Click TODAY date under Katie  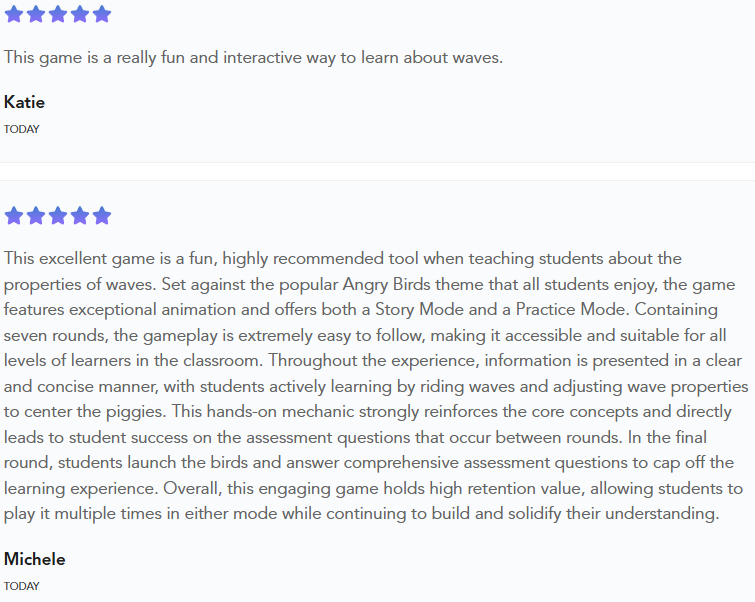tap(22, 129)
